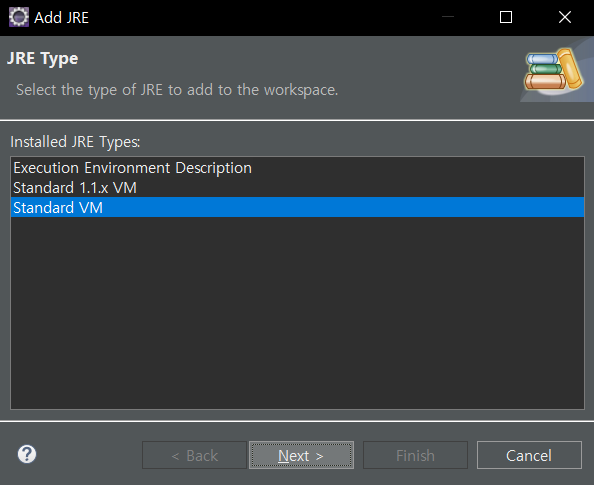Click empty area of JRE types list
Viewport: 594px width, 485px height.
(x=297, y=313)
